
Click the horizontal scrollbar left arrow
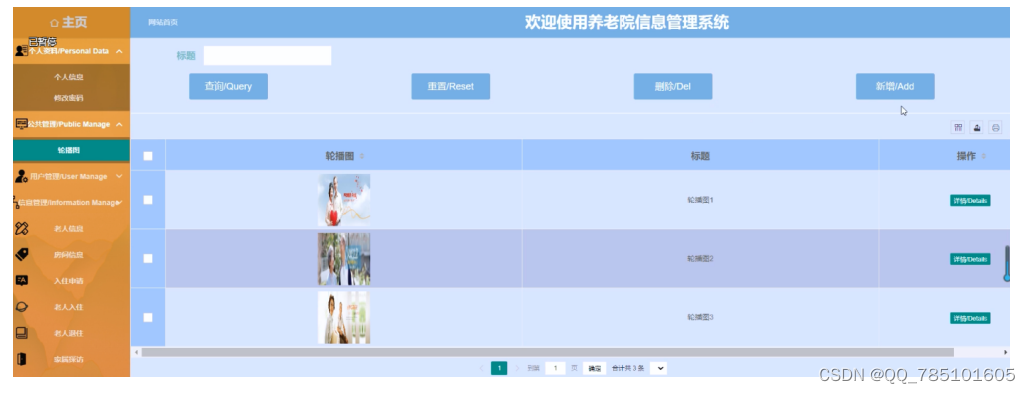136,352
